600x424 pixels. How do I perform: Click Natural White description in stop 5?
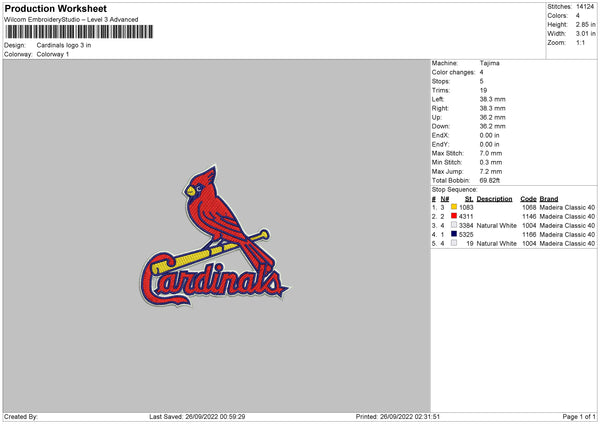pyautogui.click(x=497, y=244)
